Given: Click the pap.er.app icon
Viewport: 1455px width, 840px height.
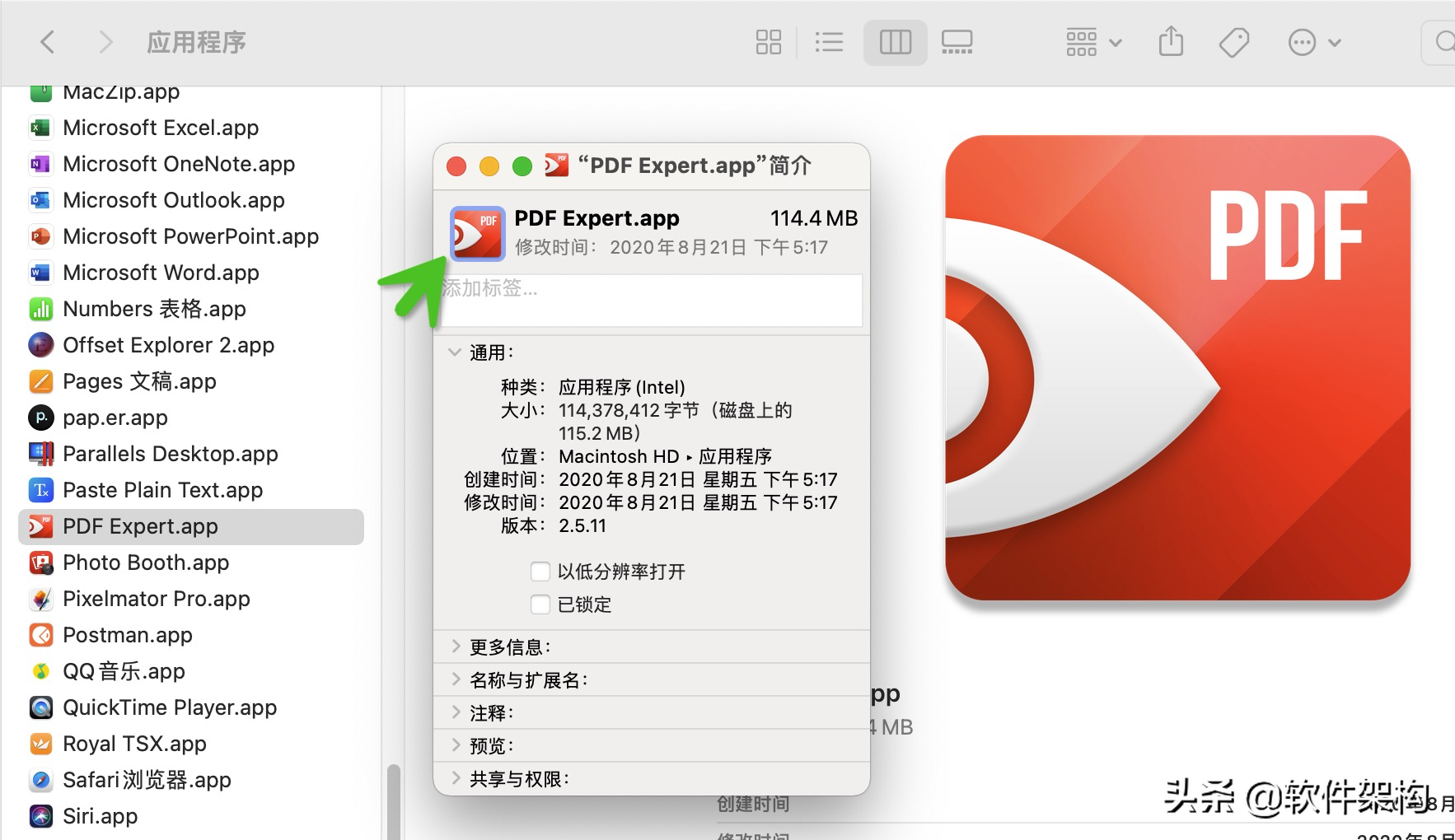Looking at the screenshot, I should 40,418.
